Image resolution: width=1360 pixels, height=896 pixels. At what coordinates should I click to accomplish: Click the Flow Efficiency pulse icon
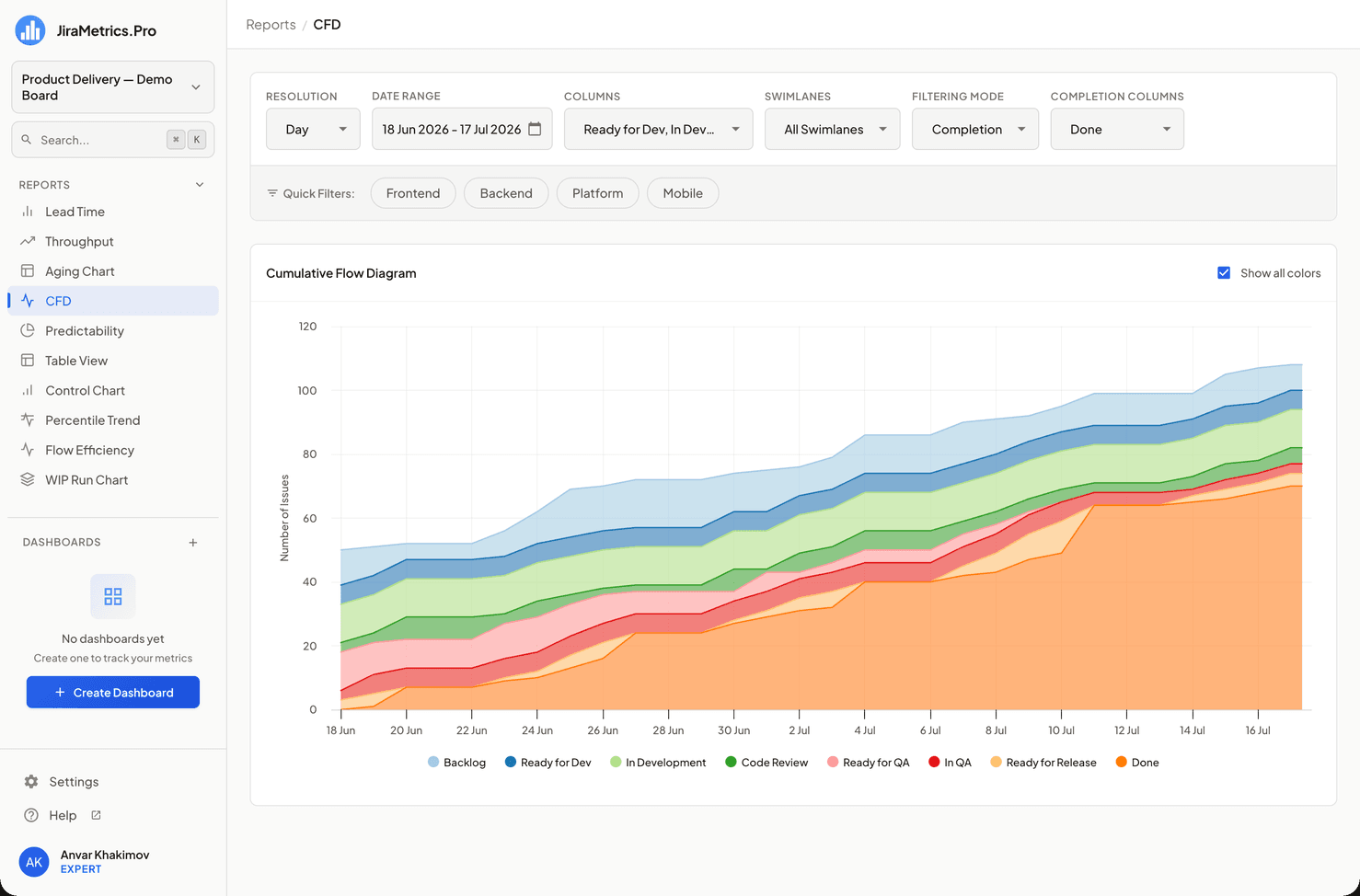click(28, 450)
